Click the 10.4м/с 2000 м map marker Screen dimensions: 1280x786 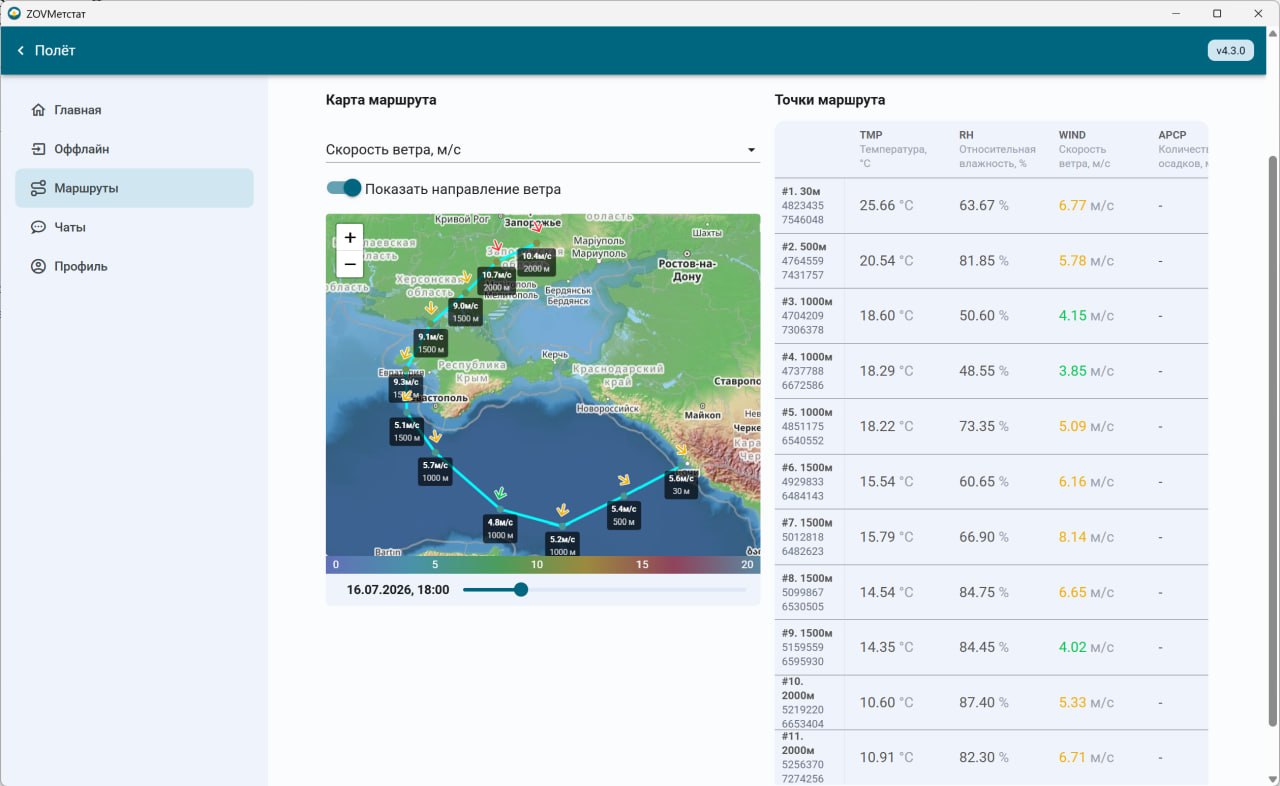[537, 262]
